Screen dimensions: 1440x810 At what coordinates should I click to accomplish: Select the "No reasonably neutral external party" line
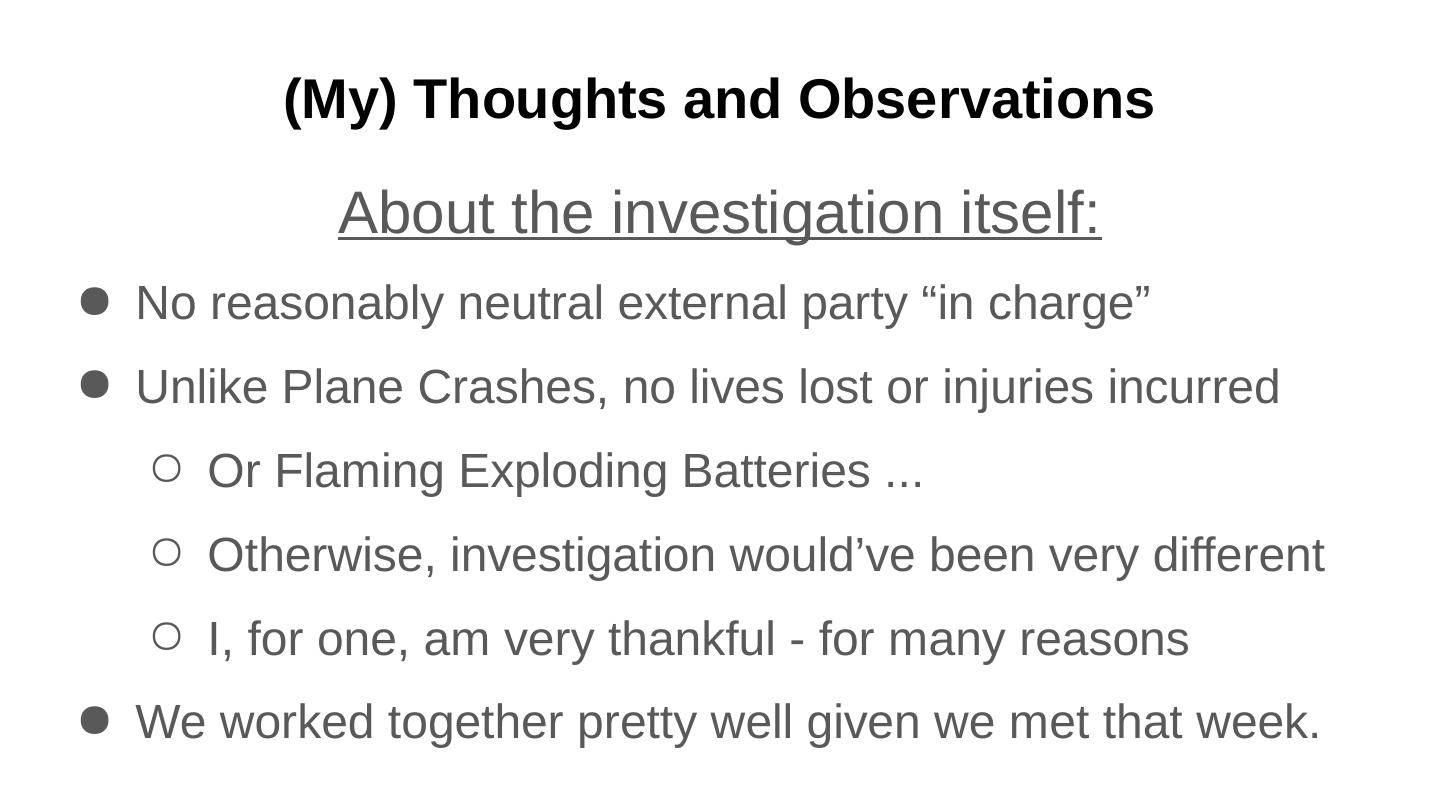[x=642, y=303]
